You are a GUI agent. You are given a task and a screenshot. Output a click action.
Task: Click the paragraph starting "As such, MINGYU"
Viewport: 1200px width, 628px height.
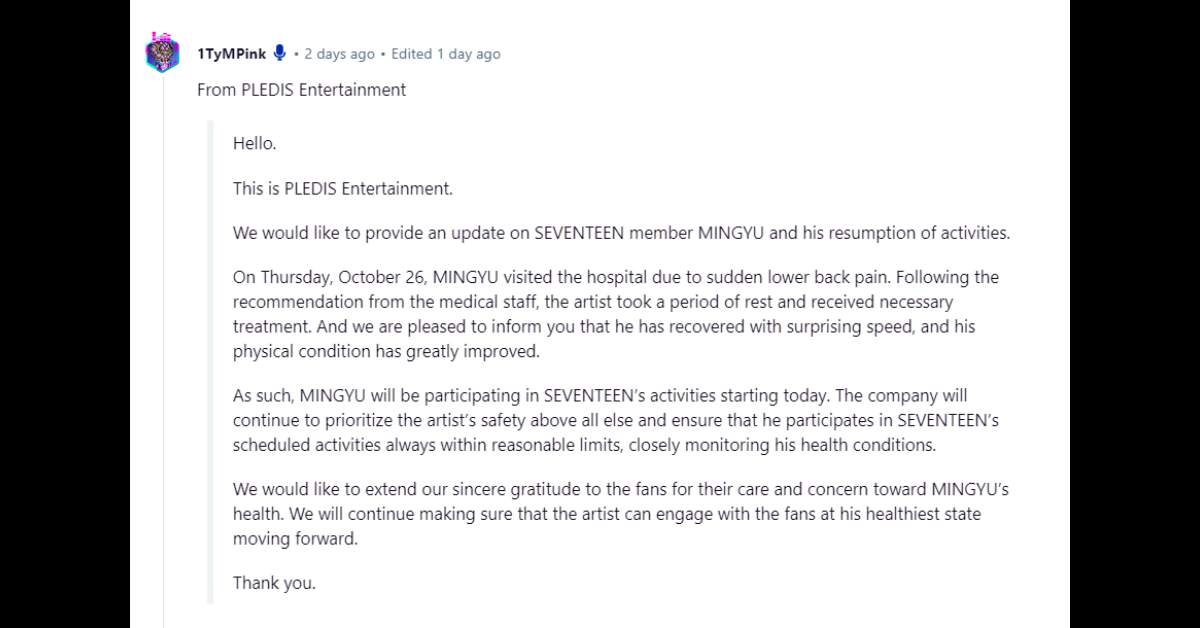click(616, 421)
